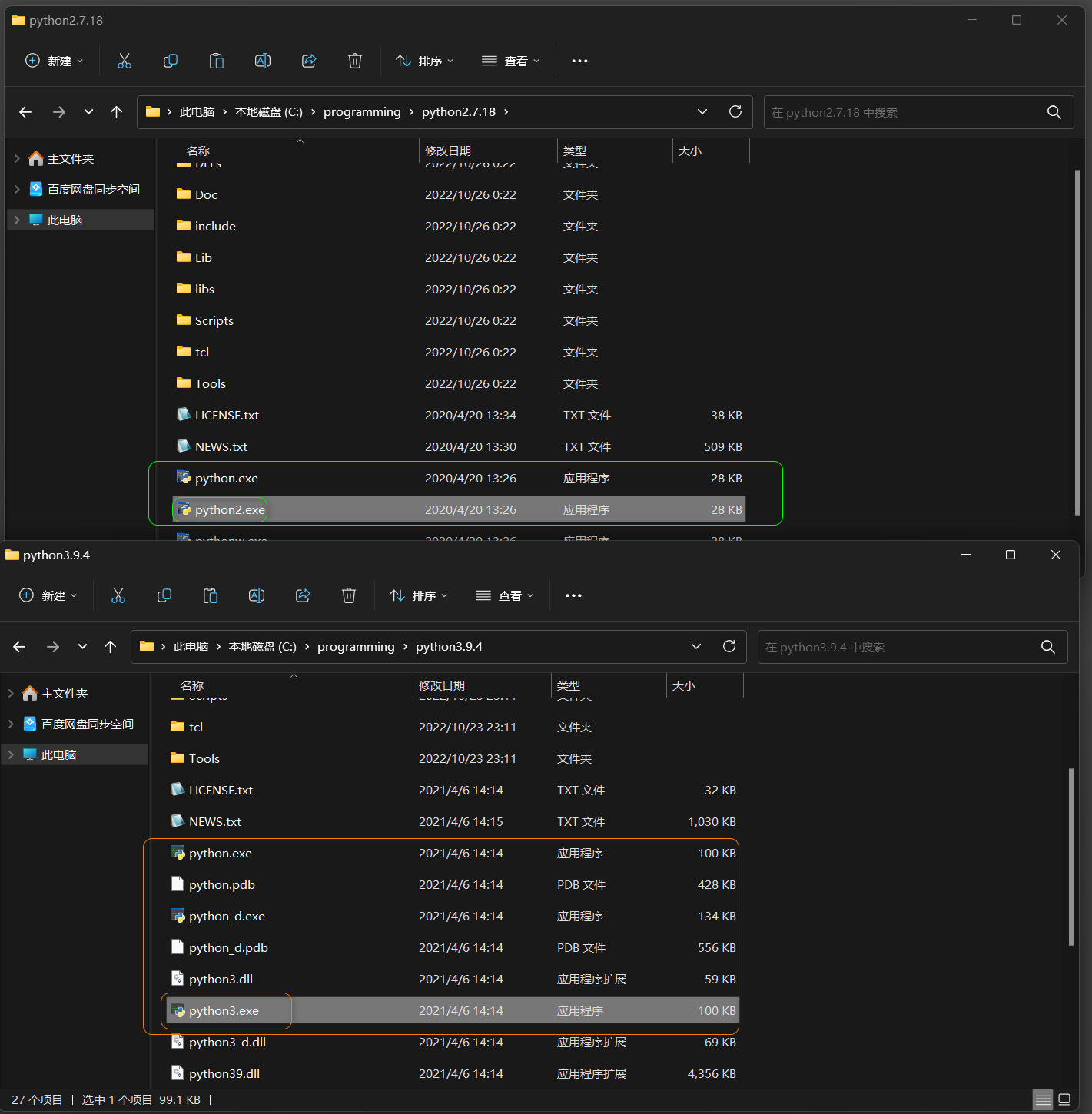The width and height of the screenshot is (1092, 1114).
Task: Sort by 类型 column in python3.9.4 window
Action: click(x=569, y=685)
